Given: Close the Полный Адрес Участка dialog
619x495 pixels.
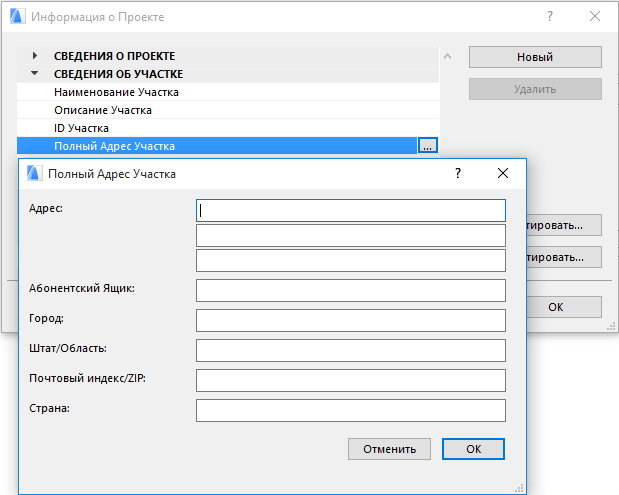Looking at the screenshot, I should point(504,173).
